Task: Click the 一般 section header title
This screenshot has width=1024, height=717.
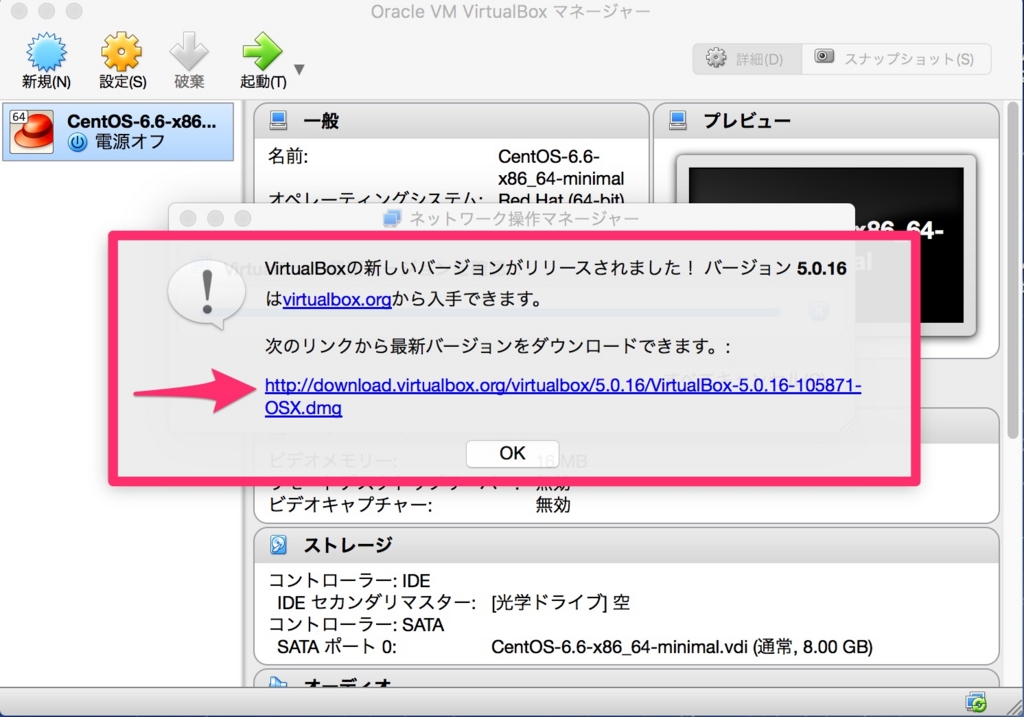Action: point(321,121)
